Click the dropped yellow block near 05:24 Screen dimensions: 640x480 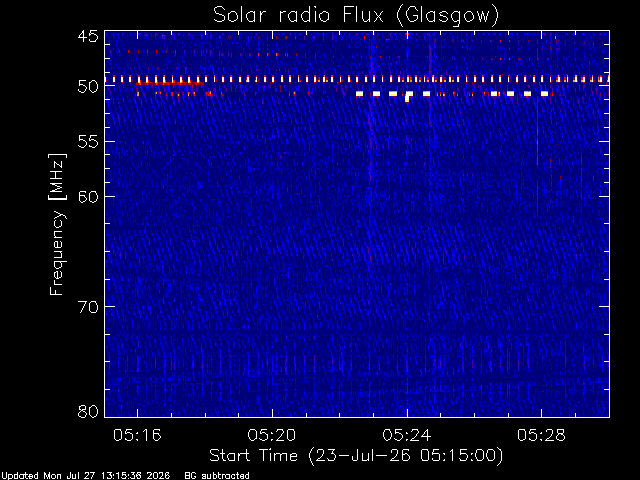(x=407, y=98)
